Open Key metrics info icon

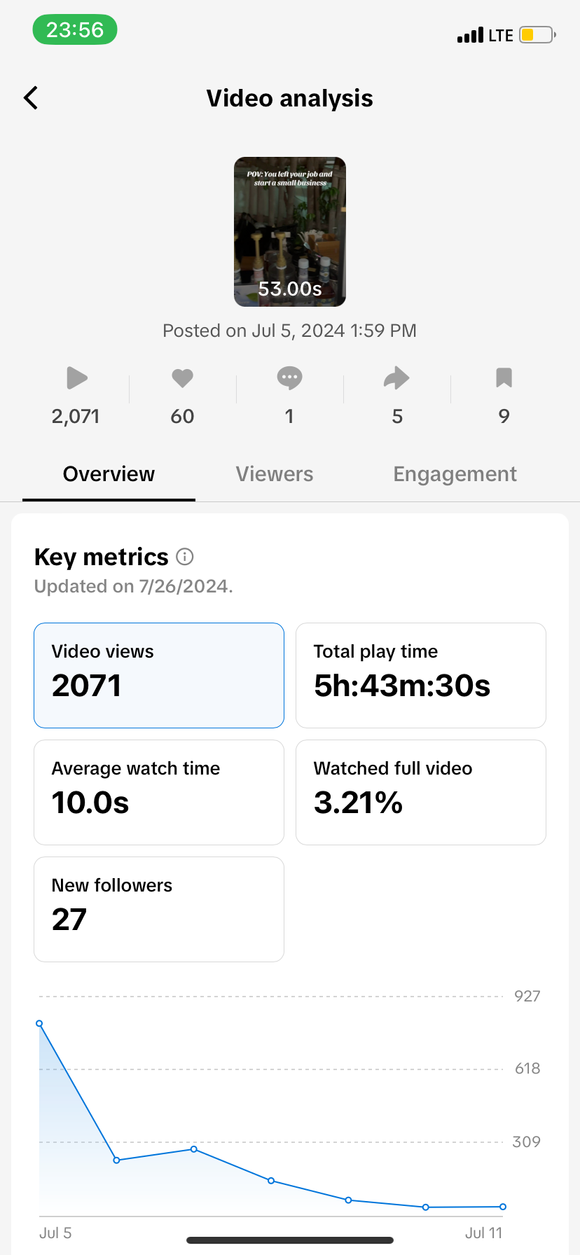point(185,557)
